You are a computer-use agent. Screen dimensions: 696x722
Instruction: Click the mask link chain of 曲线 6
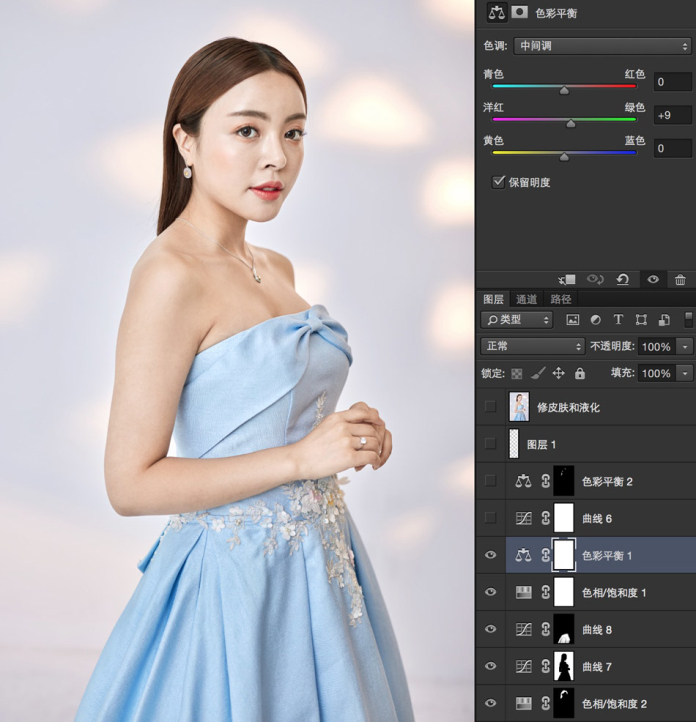click(x=545, y=518)
